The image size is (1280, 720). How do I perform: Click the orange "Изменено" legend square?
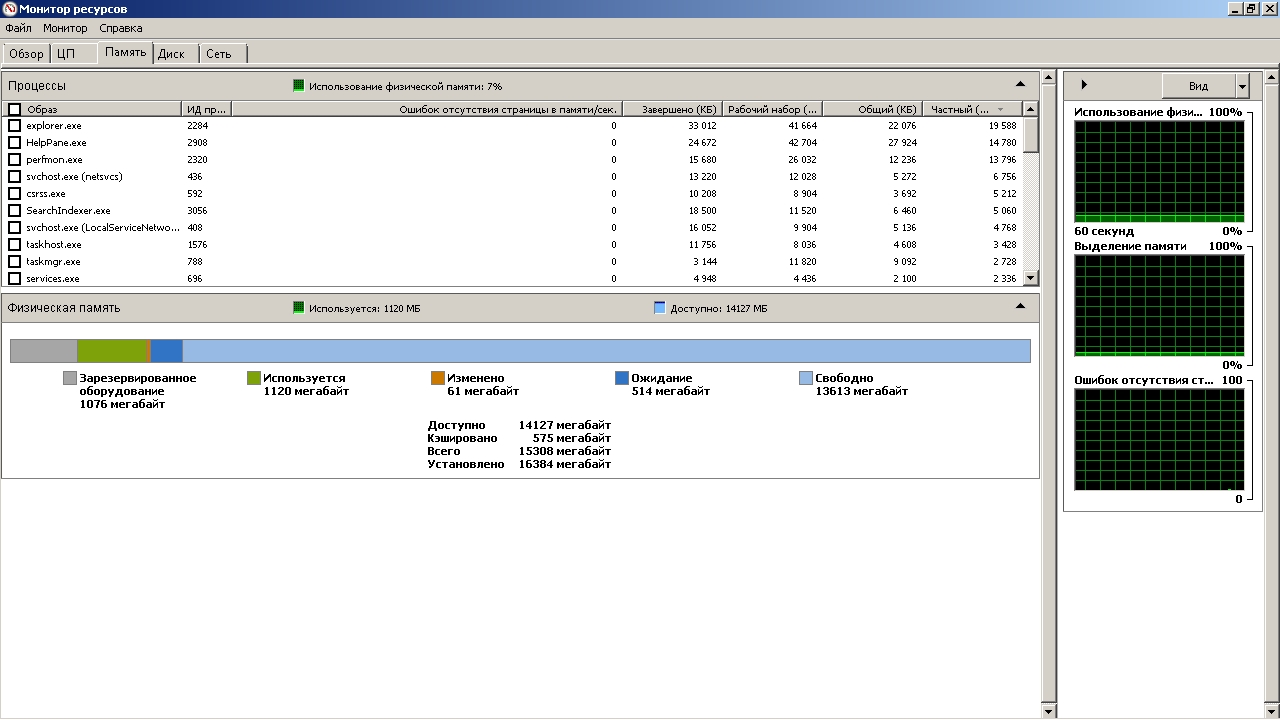(x=438, y=378)
